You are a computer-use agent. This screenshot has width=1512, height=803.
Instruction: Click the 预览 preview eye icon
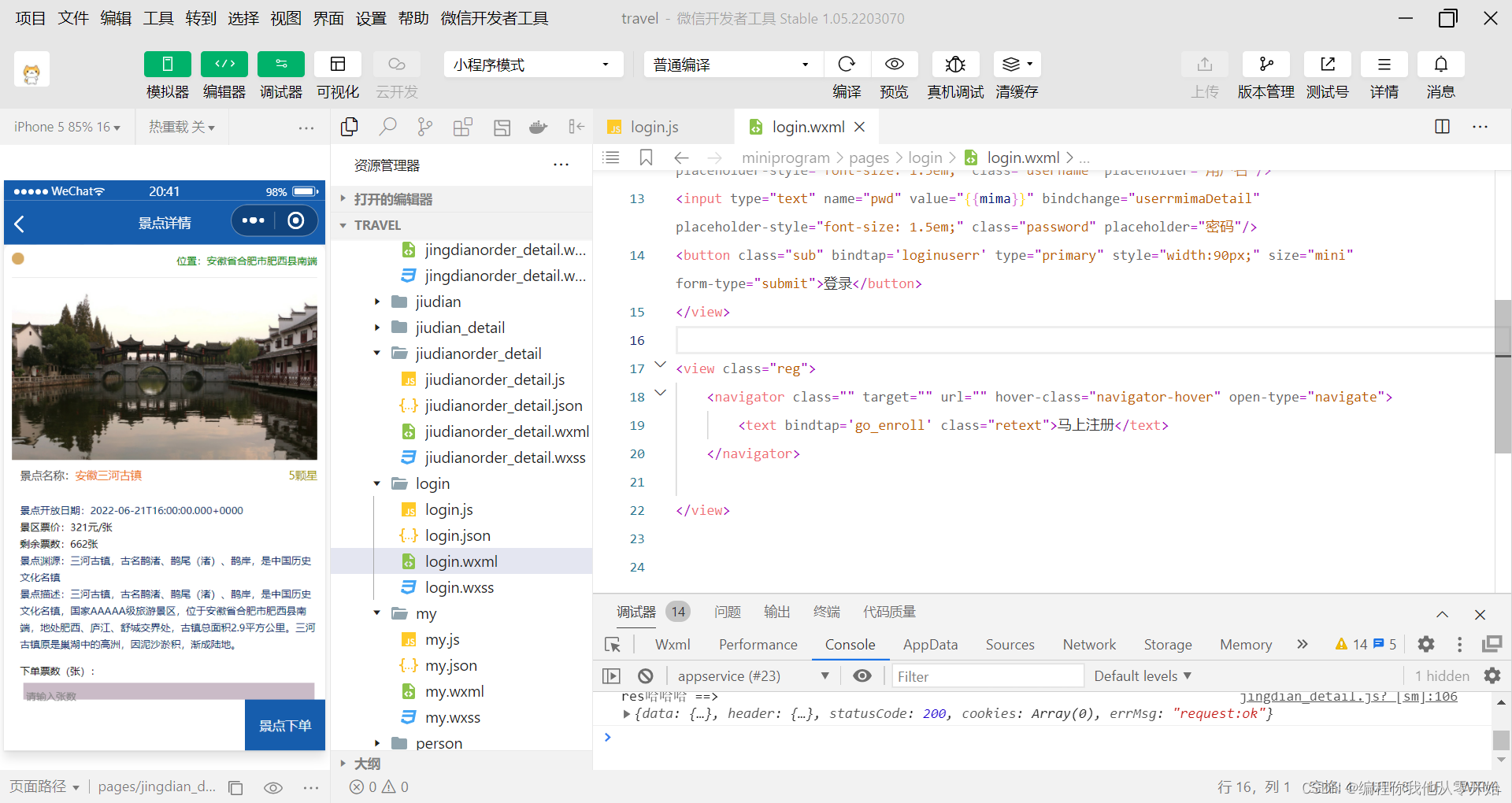point(894,64)
